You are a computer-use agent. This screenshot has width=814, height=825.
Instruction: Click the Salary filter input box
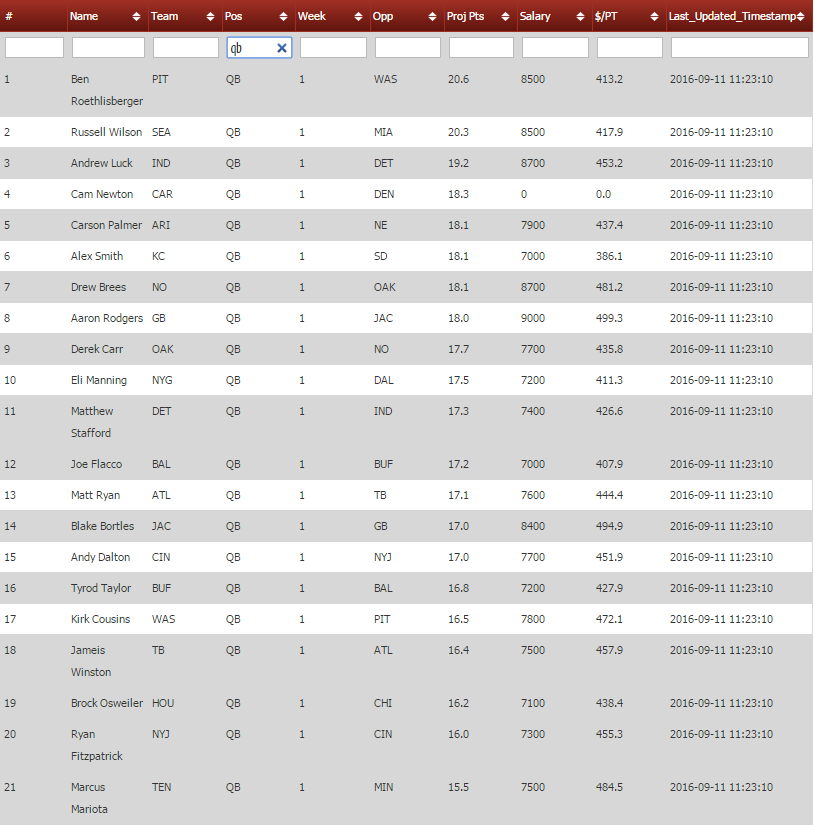pyautogui.click(x=555, y=48)
